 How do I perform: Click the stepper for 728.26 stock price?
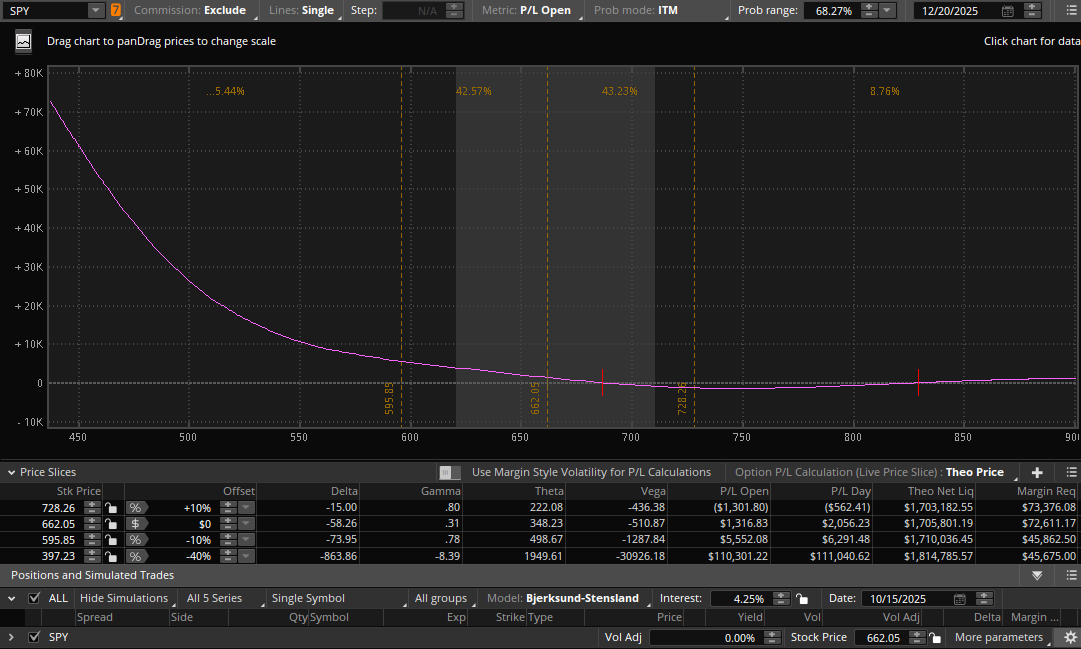[92, 508]
